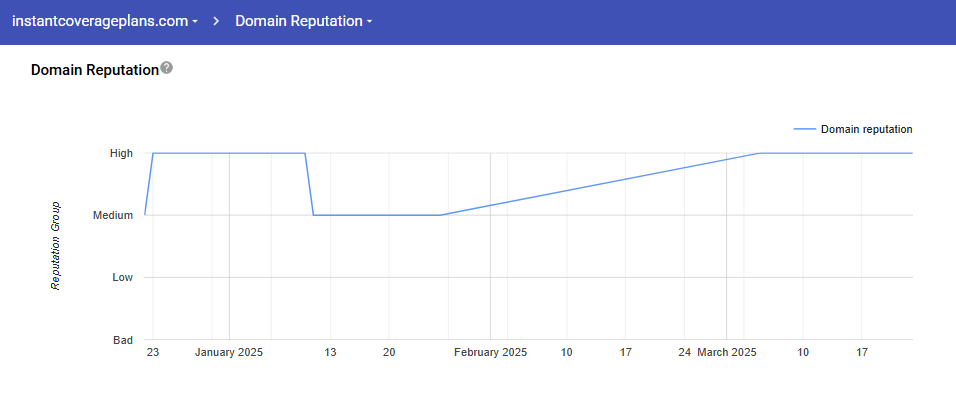The width and height of the screenshot is (956, 418).
Task: Select the 'February 2025' axis label
Action: [490, 353]
